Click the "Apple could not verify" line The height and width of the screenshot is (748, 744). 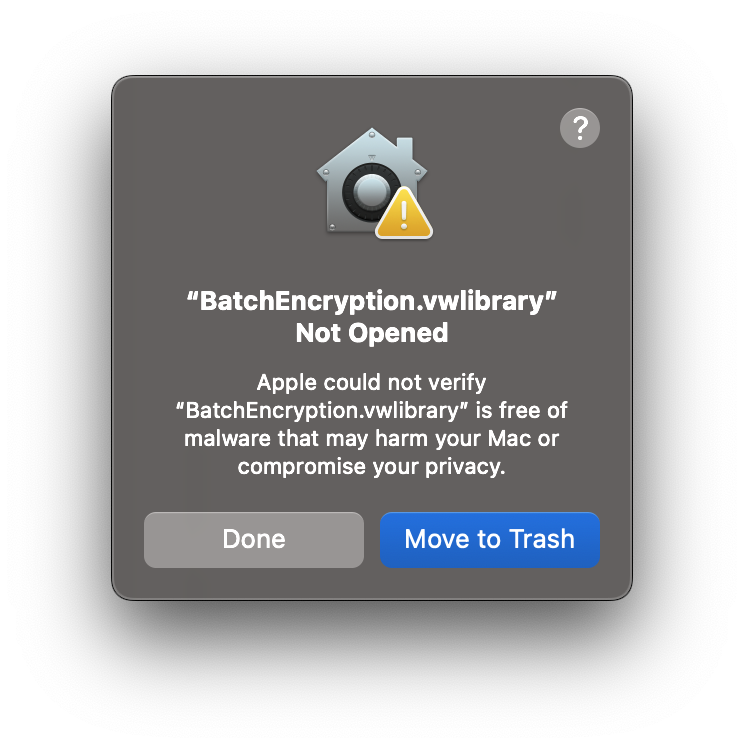[x=372, y=383]
